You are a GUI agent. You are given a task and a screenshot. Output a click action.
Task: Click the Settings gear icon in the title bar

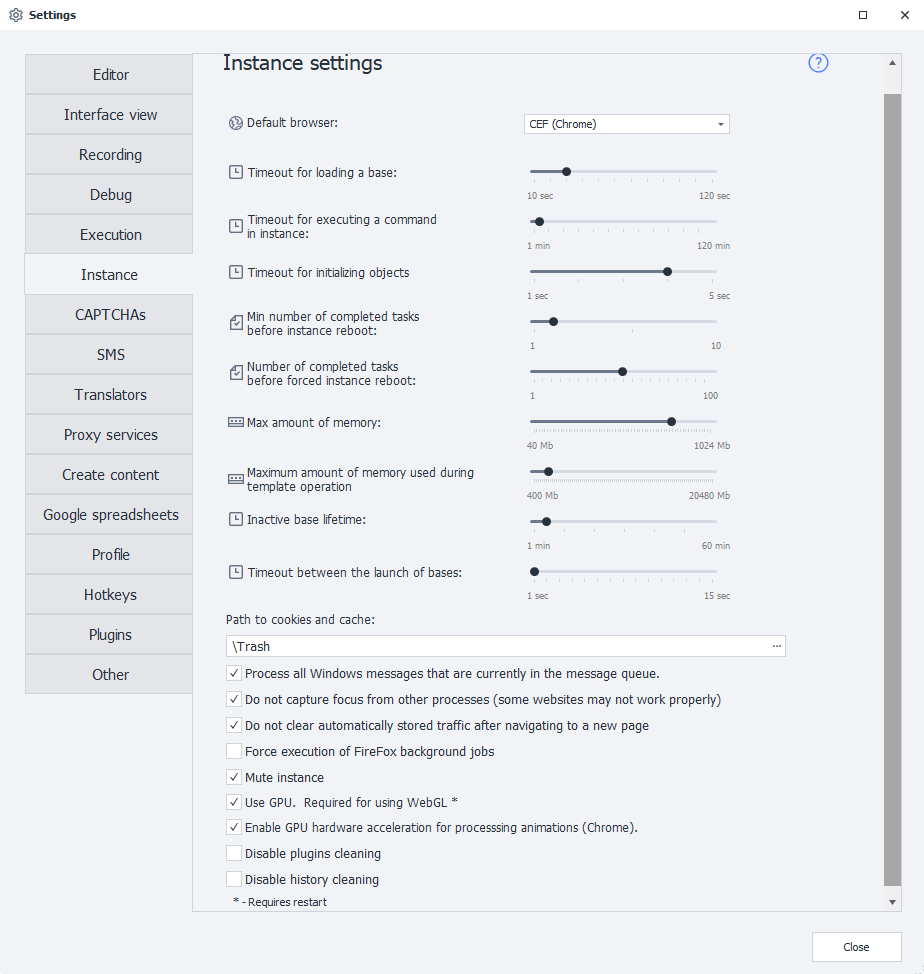pos(15,15)
